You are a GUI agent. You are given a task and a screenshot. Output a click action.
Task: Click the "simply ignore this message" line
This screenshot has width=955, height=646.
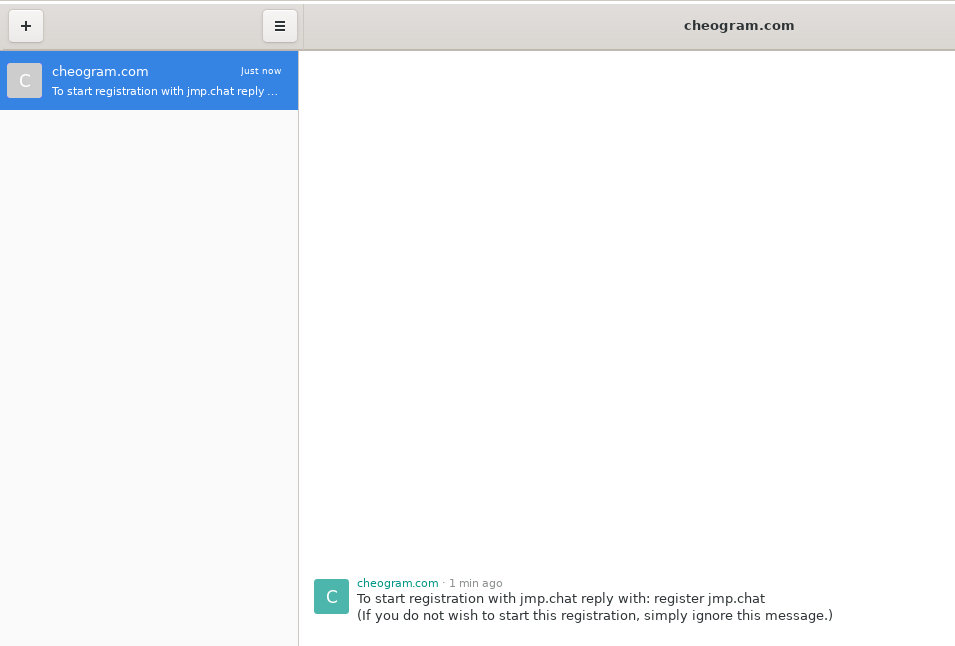click(x=594, y=616)
